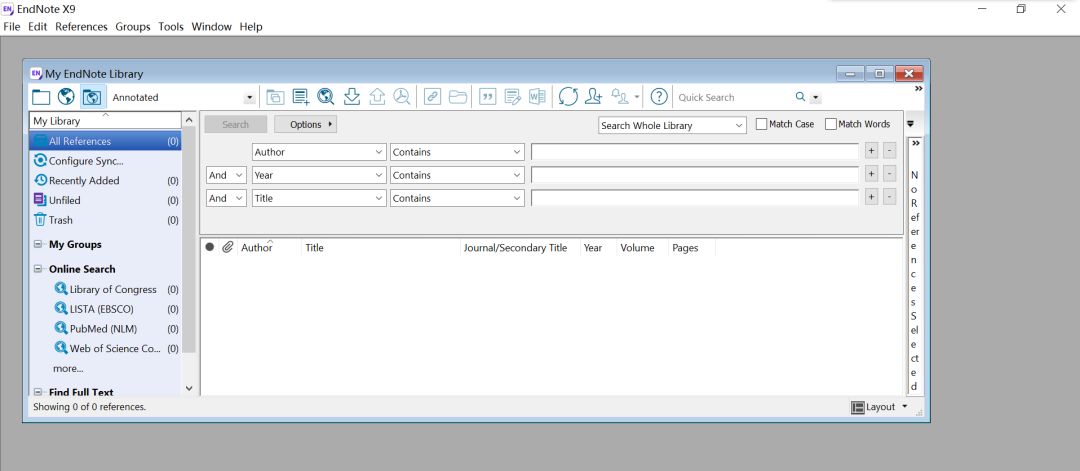Click the more... online search link
Viewport: 1080px width, 471px height.
[x=68, y=368]
